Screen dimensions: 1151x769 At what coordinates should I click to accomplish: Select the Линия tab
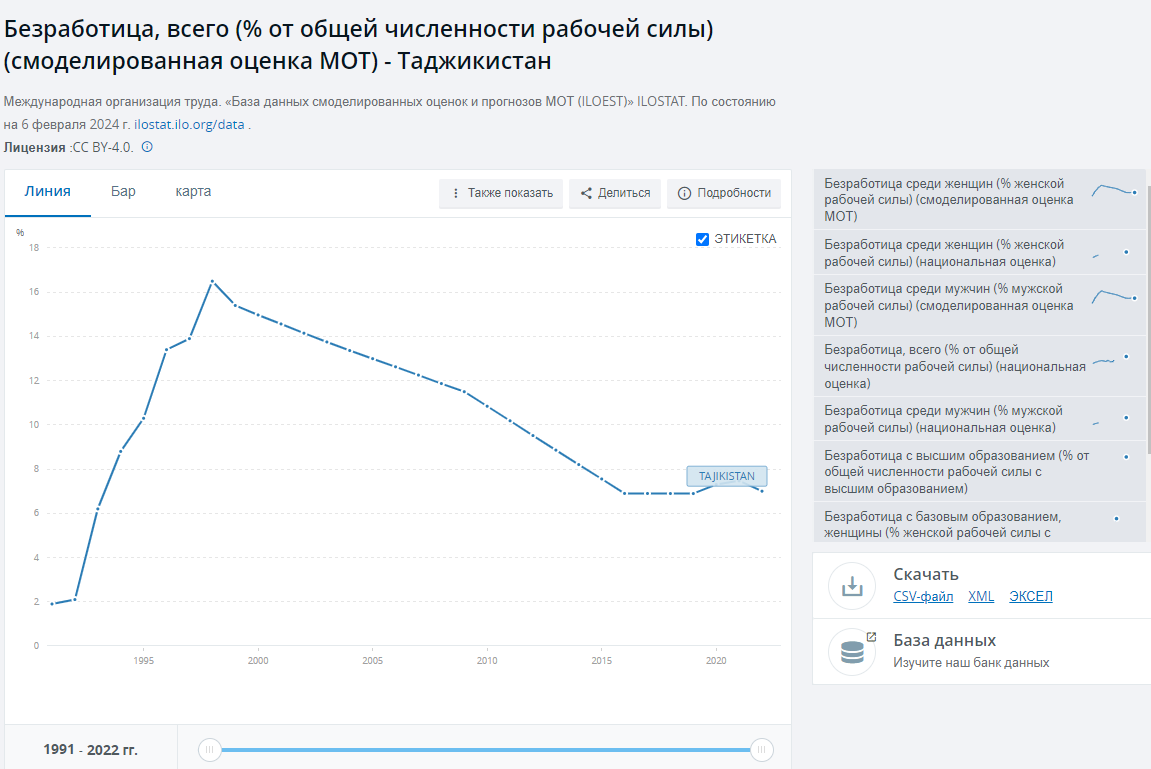point(47,192)
